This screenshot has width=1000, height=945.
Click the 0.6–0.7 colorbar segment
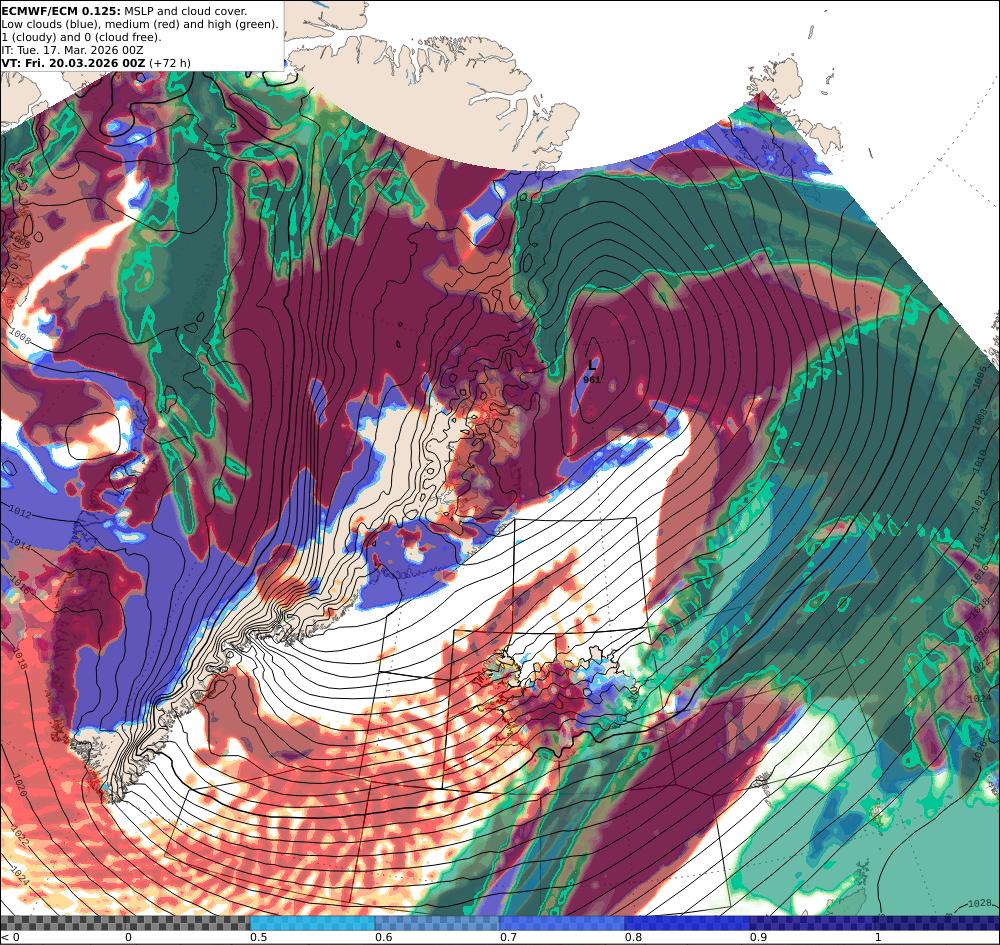pos(438,923)
